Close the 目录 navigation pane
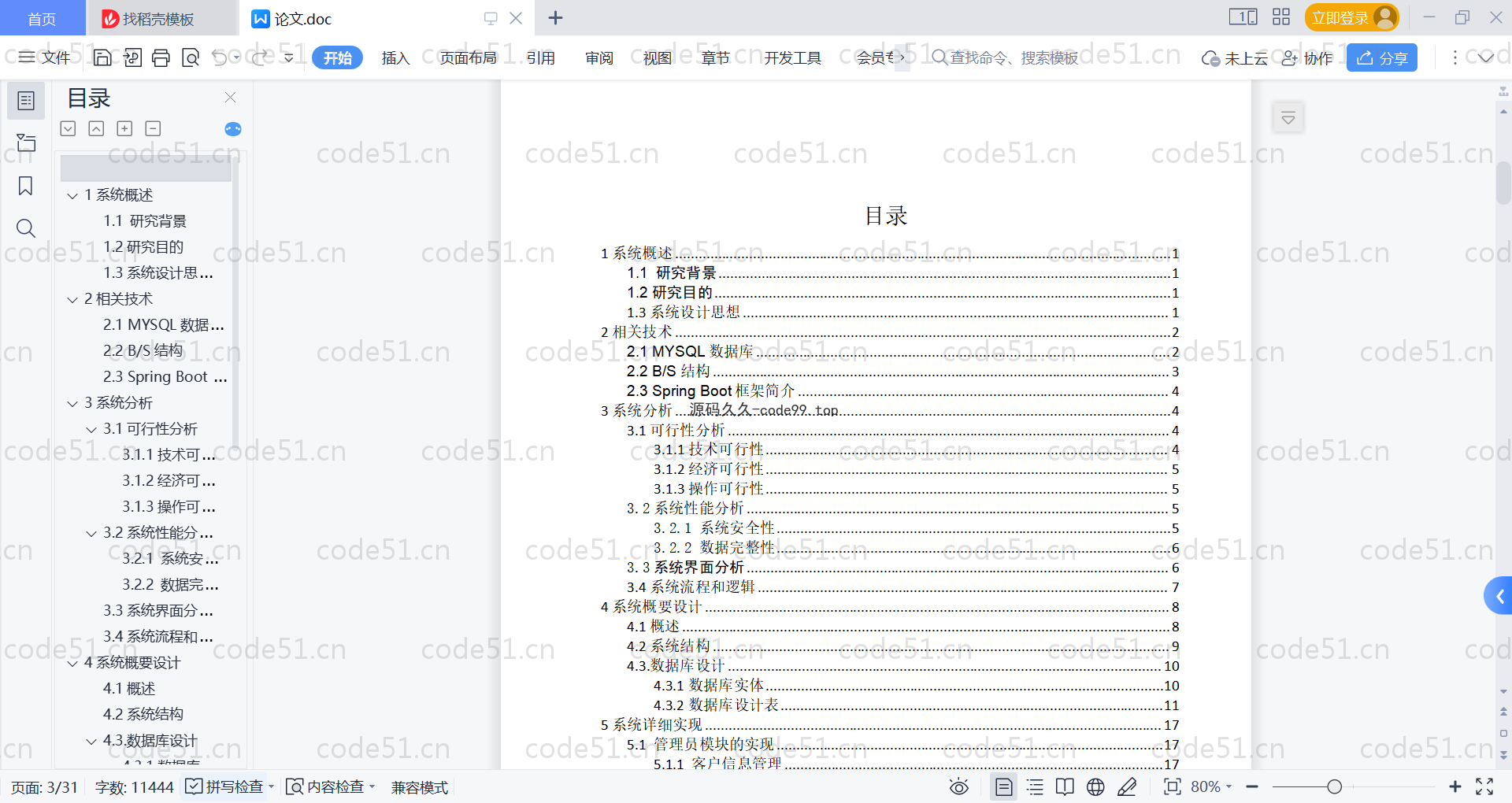Image resolution: width=1512 pixels, height=803 pixels. pos(231,97)
